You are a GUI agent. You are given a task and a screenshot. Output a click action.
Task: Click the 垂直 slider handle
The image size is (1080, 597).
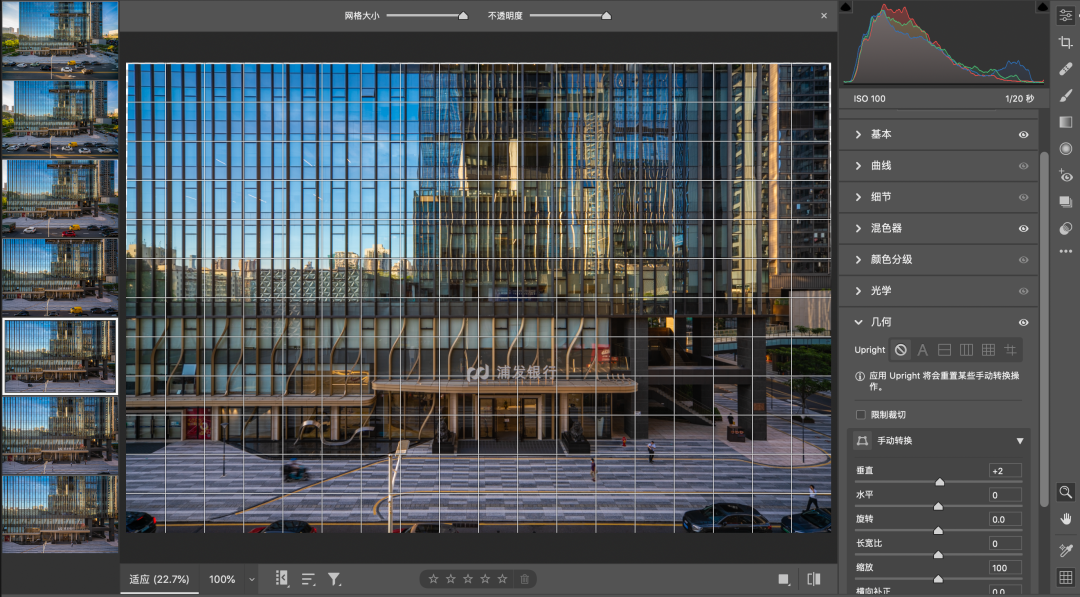(x=939, y=482)
